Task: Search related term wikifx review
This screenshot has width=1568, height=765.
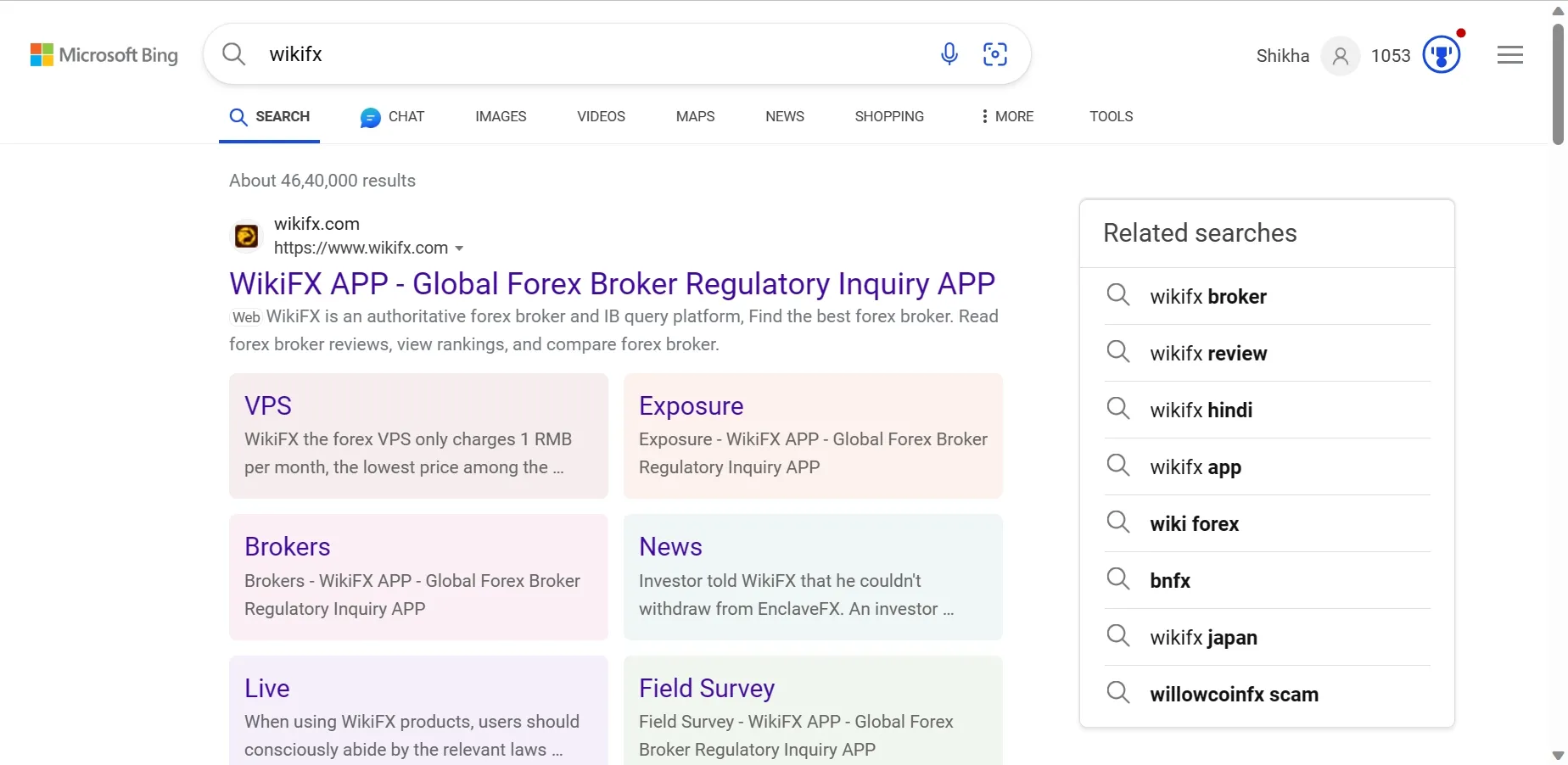Action: click(1208, 353)
